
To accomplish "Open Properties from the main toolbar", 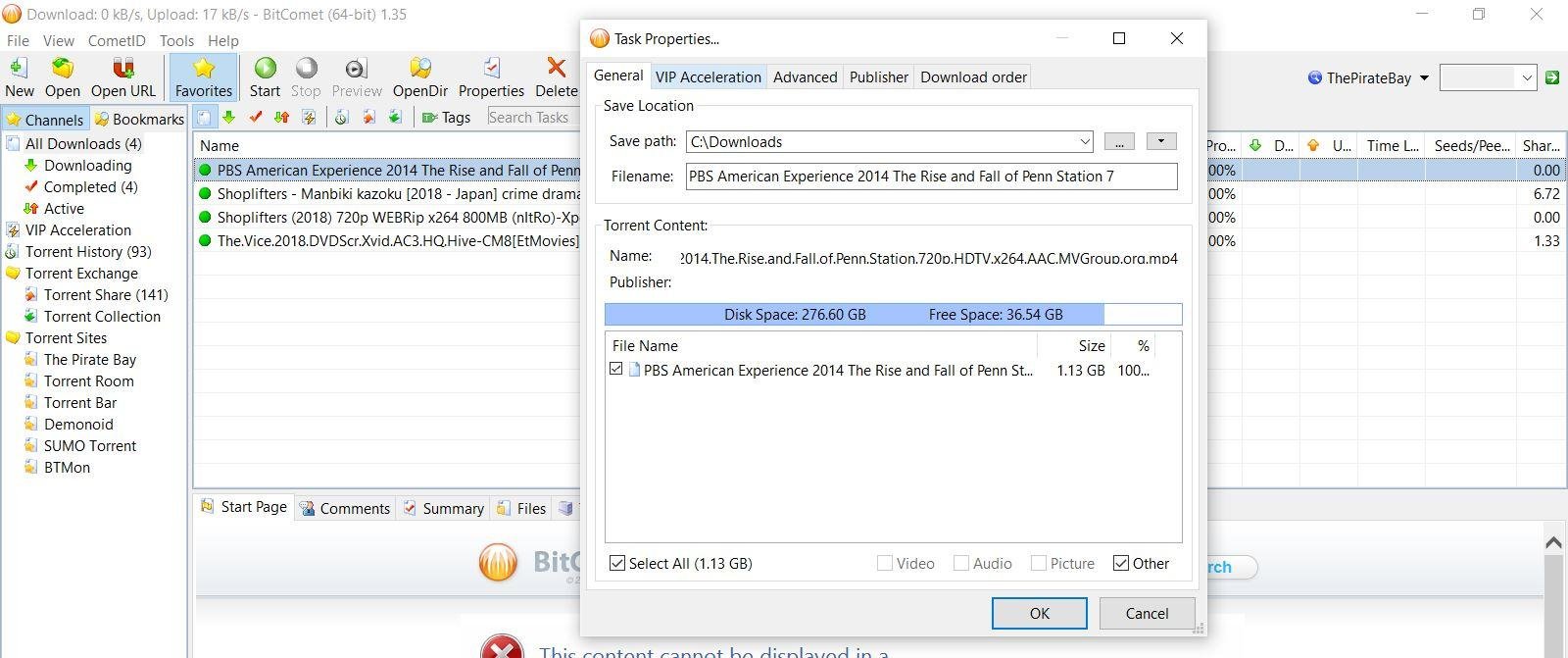I will [491, 77].
